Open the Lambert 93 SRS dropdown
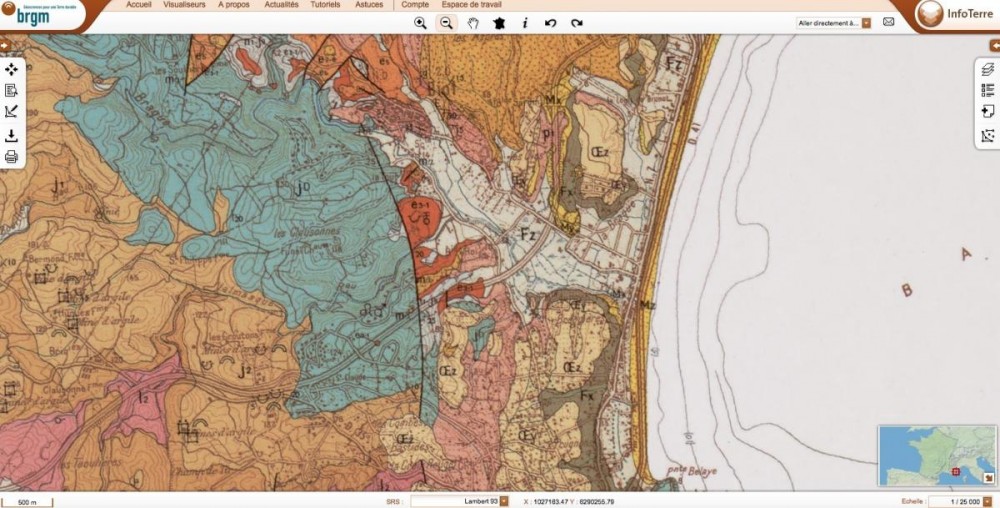 pyautogui.click(x=504, y=501)
